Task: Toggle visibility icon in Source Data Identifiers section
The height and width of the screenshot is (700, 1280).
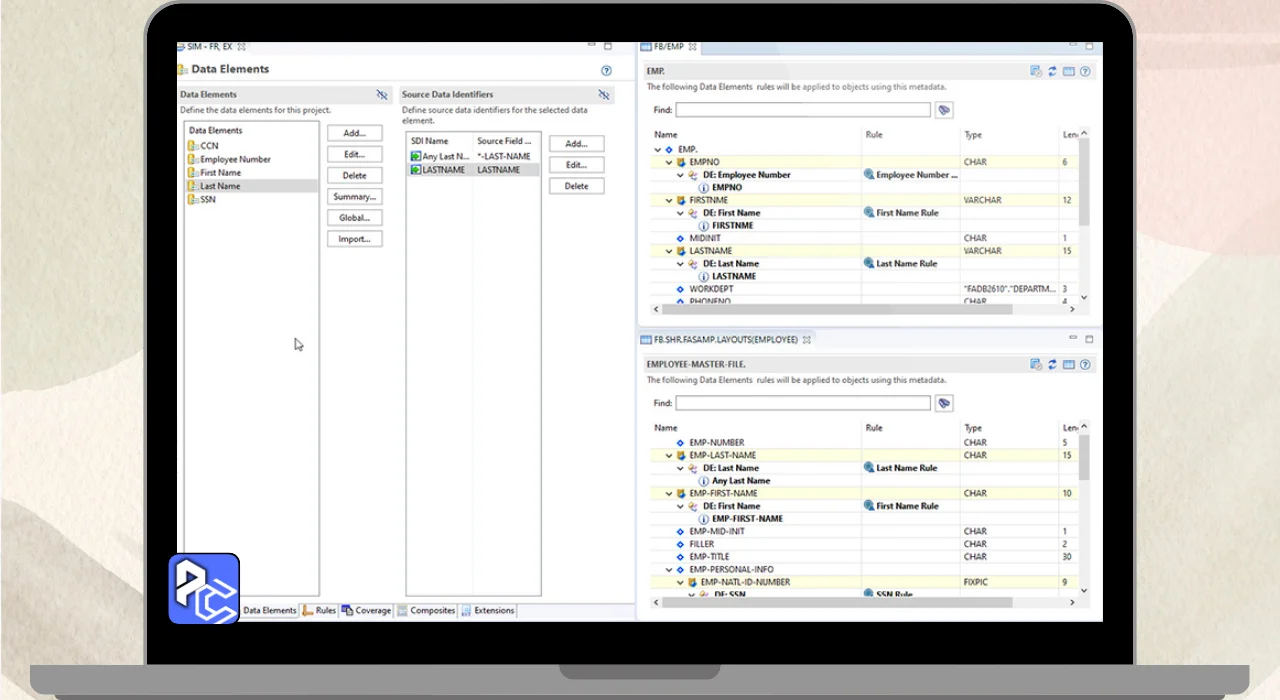Action: pos(604,95)
